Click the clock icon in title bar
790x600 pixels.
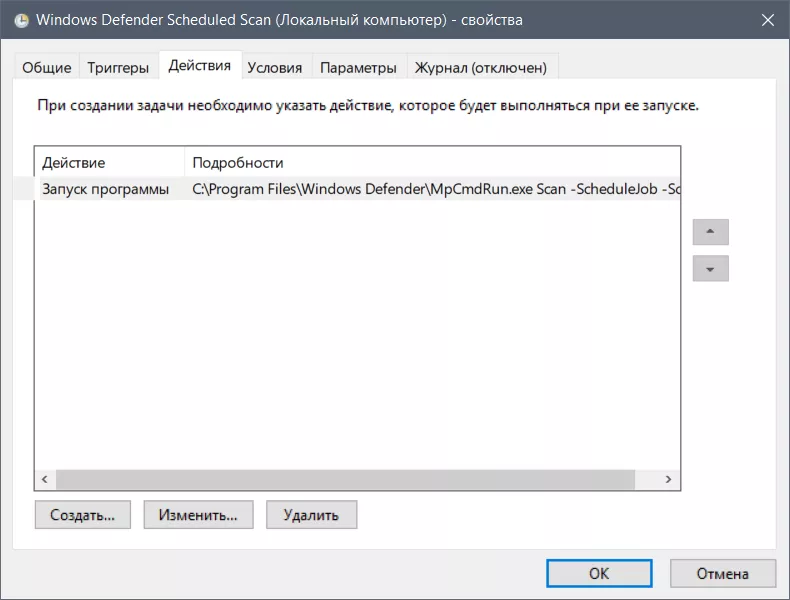pos(21,20)
